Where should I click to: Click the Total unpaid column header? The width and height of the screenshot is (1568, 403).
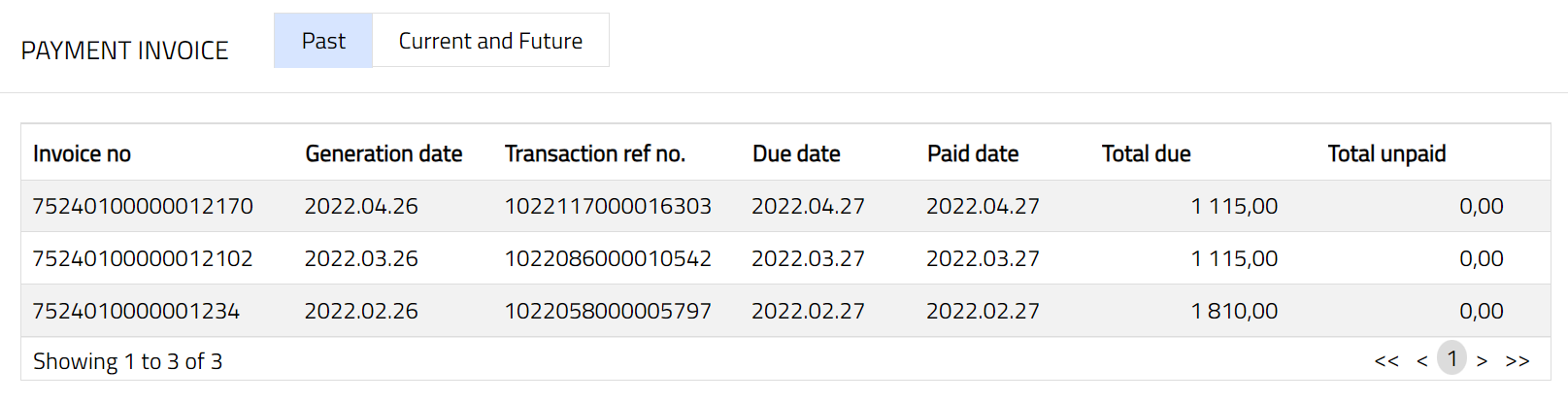[1386, 153]
